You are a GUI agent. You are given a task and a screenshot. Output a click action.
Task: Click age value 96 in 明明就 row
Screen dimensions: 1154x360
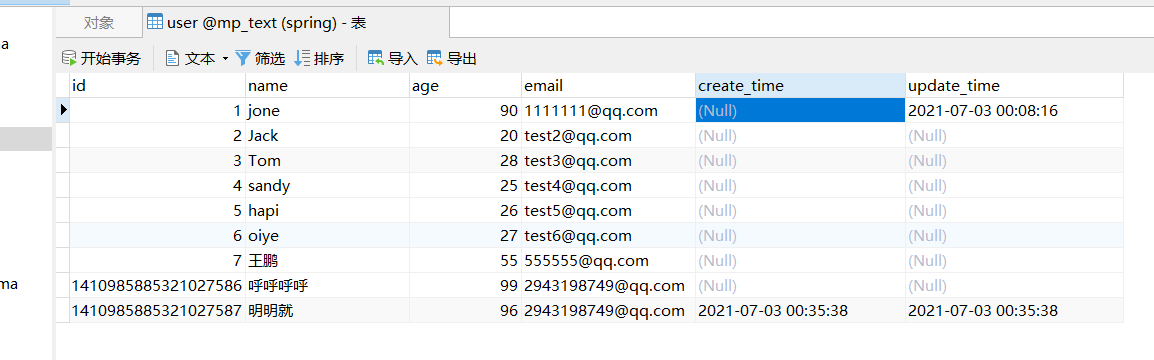(465, 311)
